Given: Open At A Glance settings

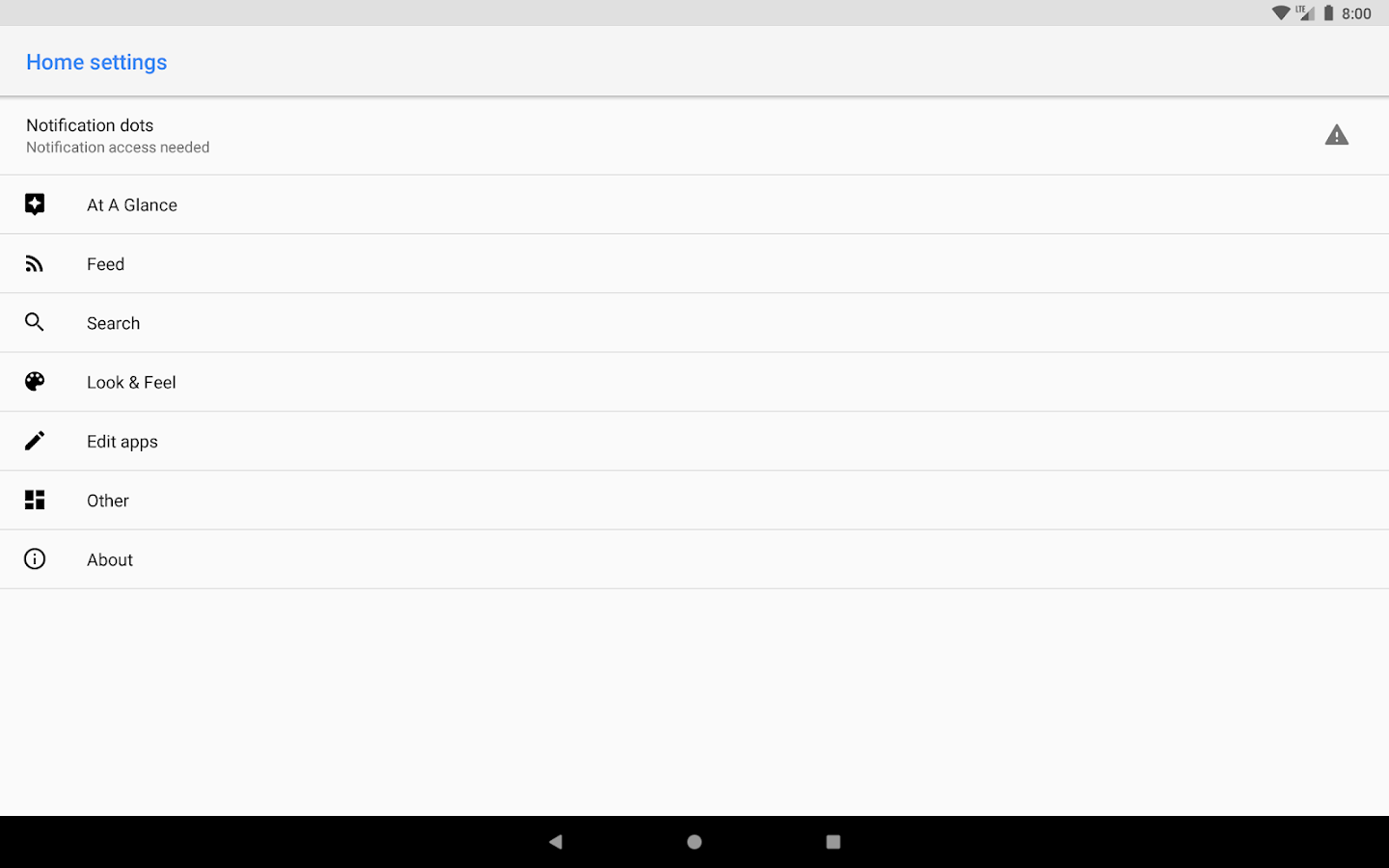Looking at the screenshot, I should 694,204.
